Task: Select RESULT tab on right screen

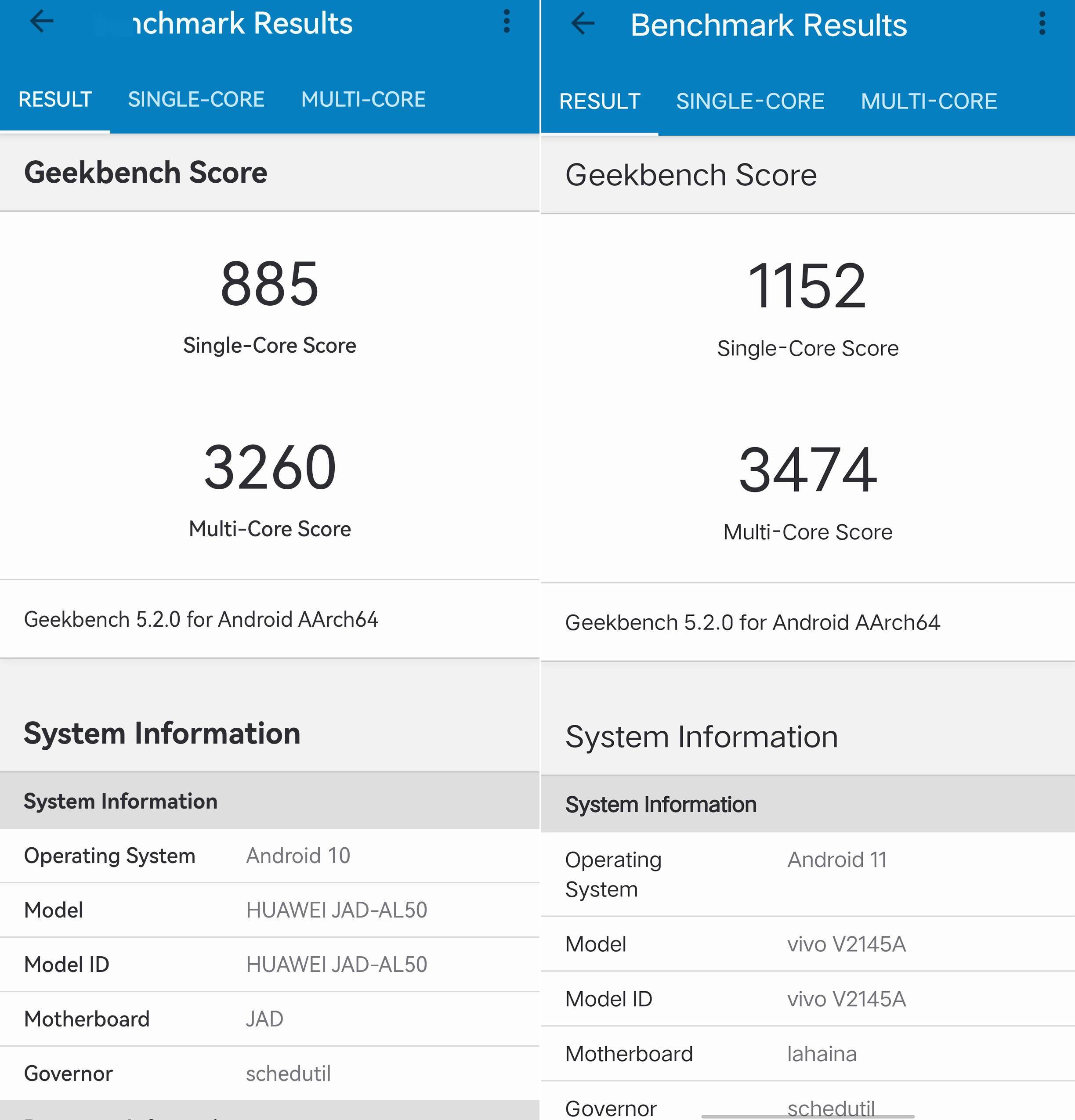Action: tap(600, 101)
